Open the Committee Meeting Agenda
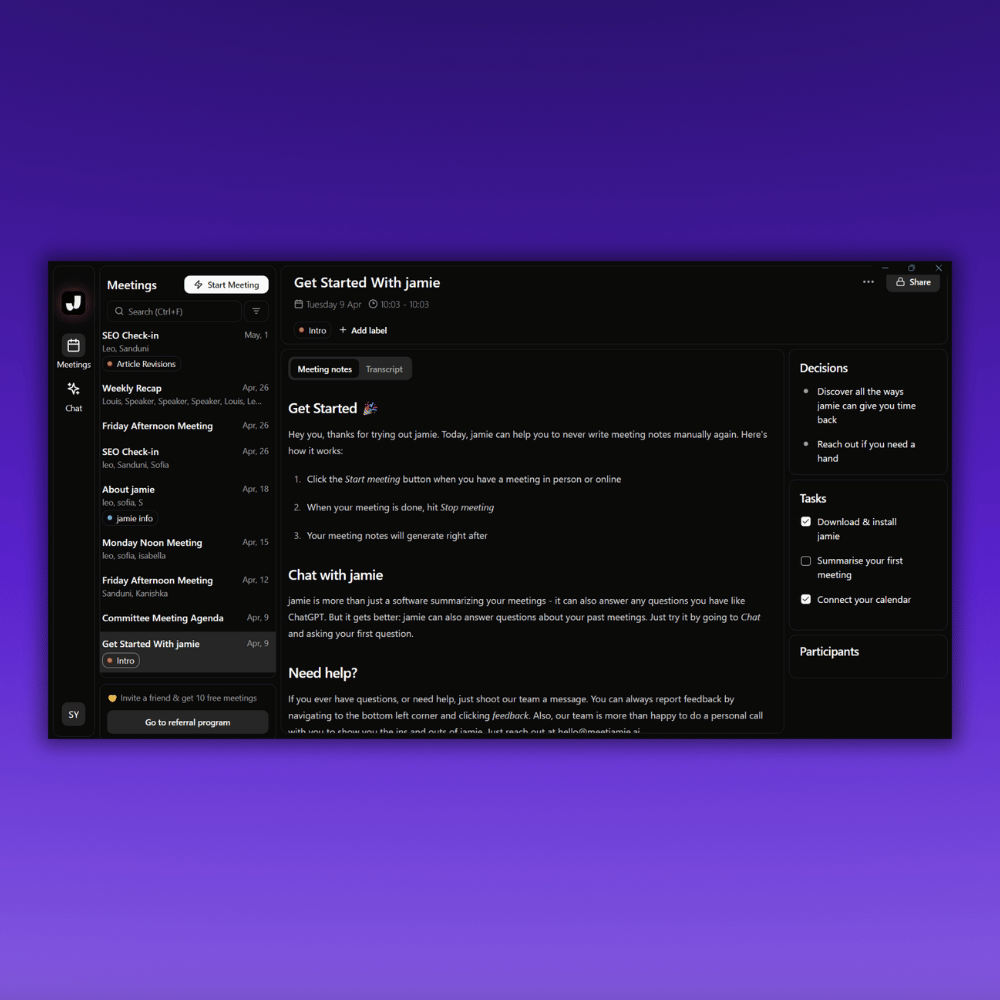 [x=186, y=618]
